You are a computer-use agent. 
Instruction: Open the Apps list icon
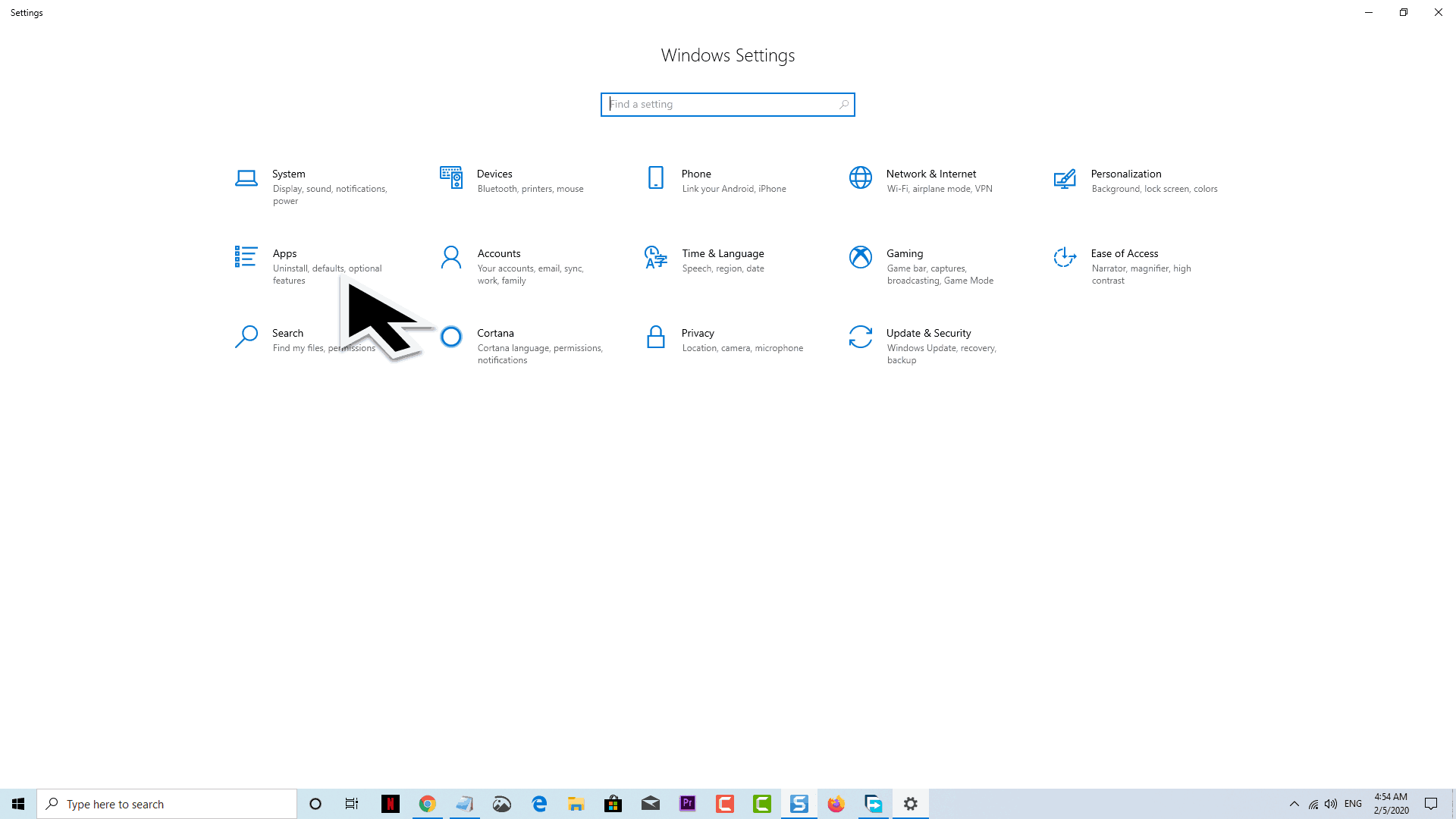pyautogui.click(x=246, y=256)
